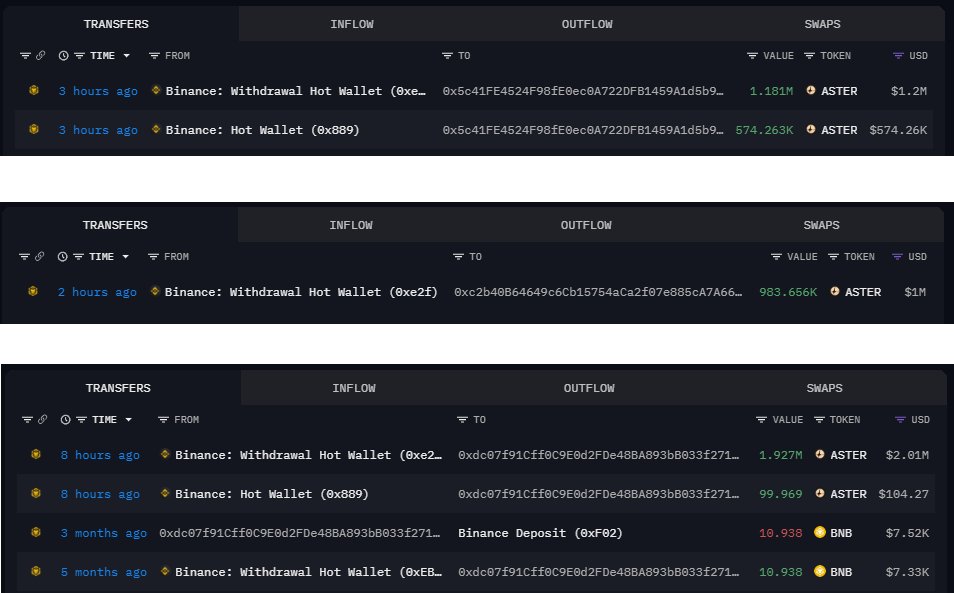Open 0x5c41FE… address on the 574.263K row
954x593 pixels.
coord(583,130)
